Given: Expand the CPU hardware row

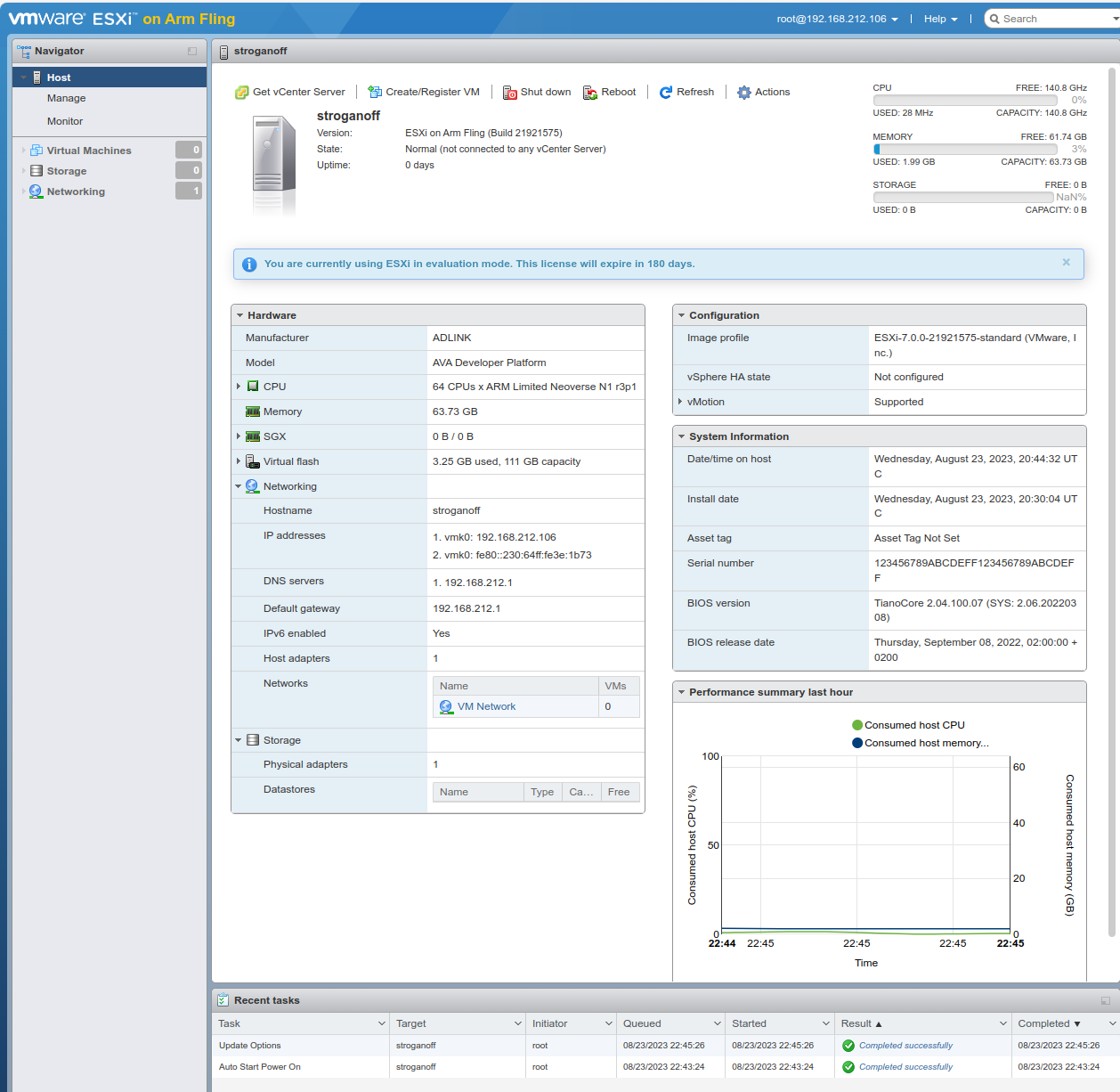Looking at the screenshot, I should (x=239, y=387).
